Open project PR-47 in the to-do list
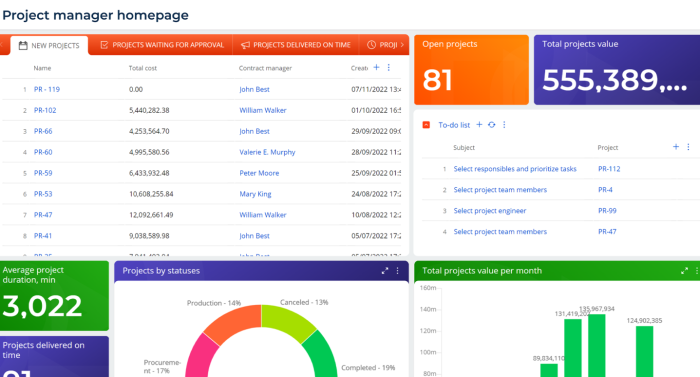Screen dimensions: 700x377 coord(607,232)
